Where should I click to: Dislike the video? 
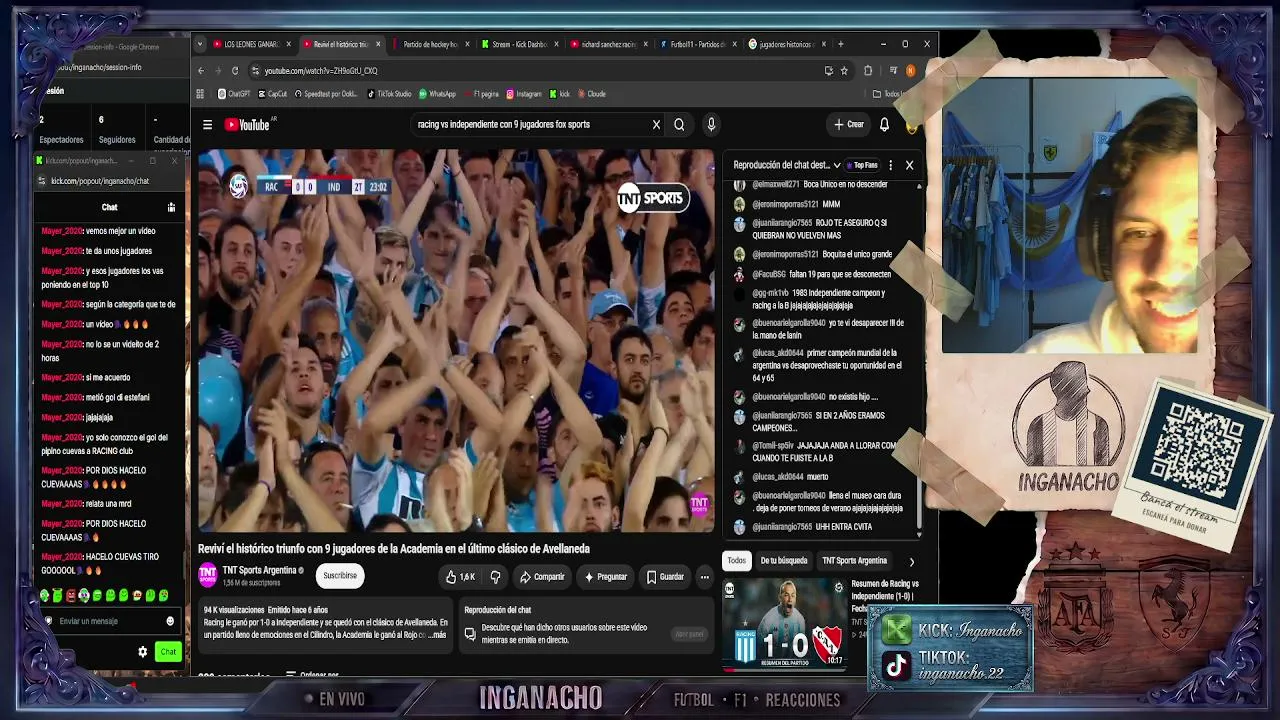click(495, 577)
